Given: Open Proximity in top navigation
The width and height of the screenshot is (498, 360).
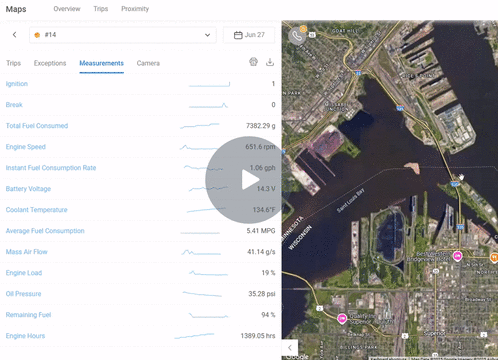Looking at the screenshot, I should (135, 9).
